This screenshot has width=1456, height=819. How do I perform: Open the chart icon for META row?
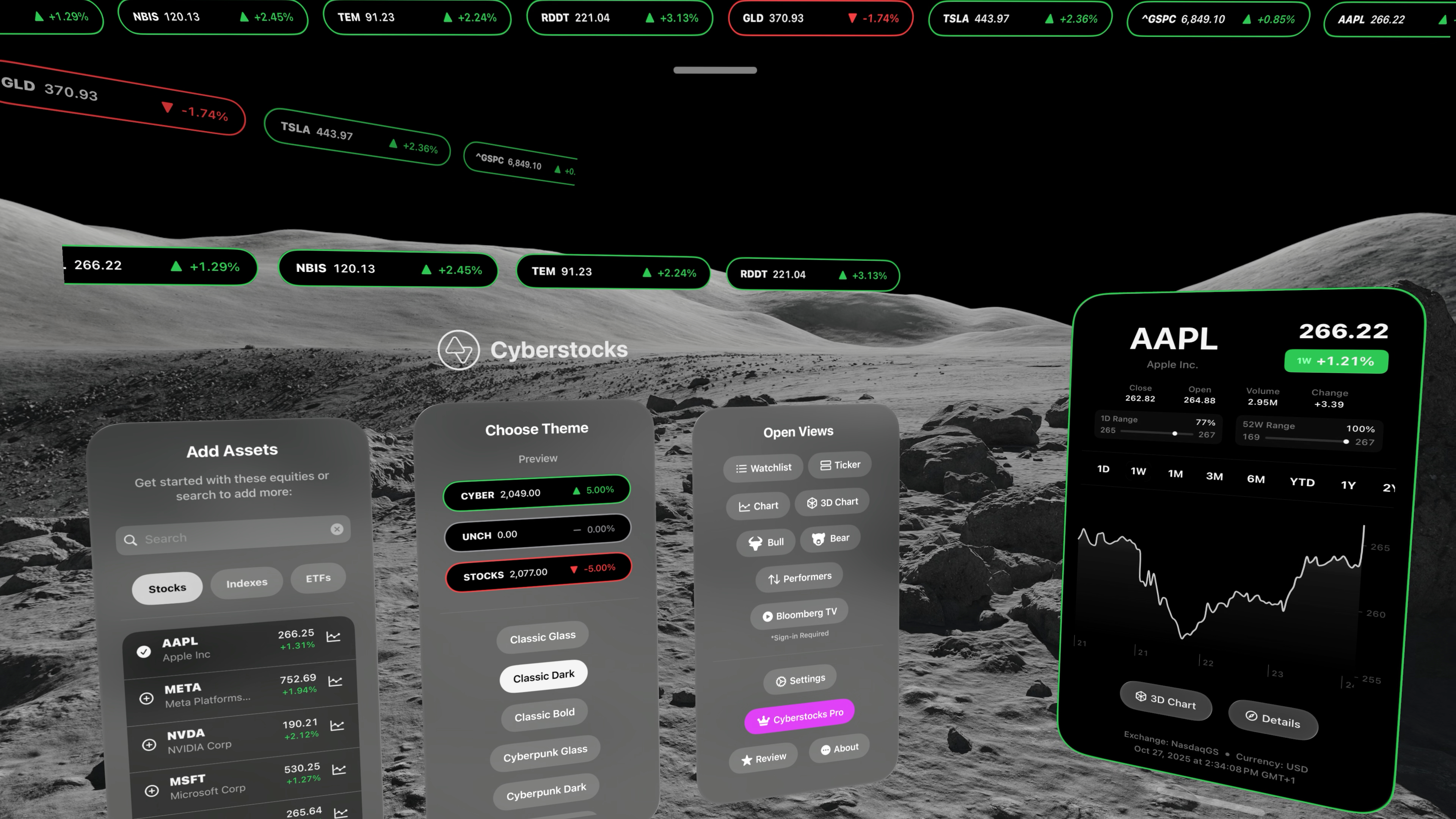(x=335, y=681)
